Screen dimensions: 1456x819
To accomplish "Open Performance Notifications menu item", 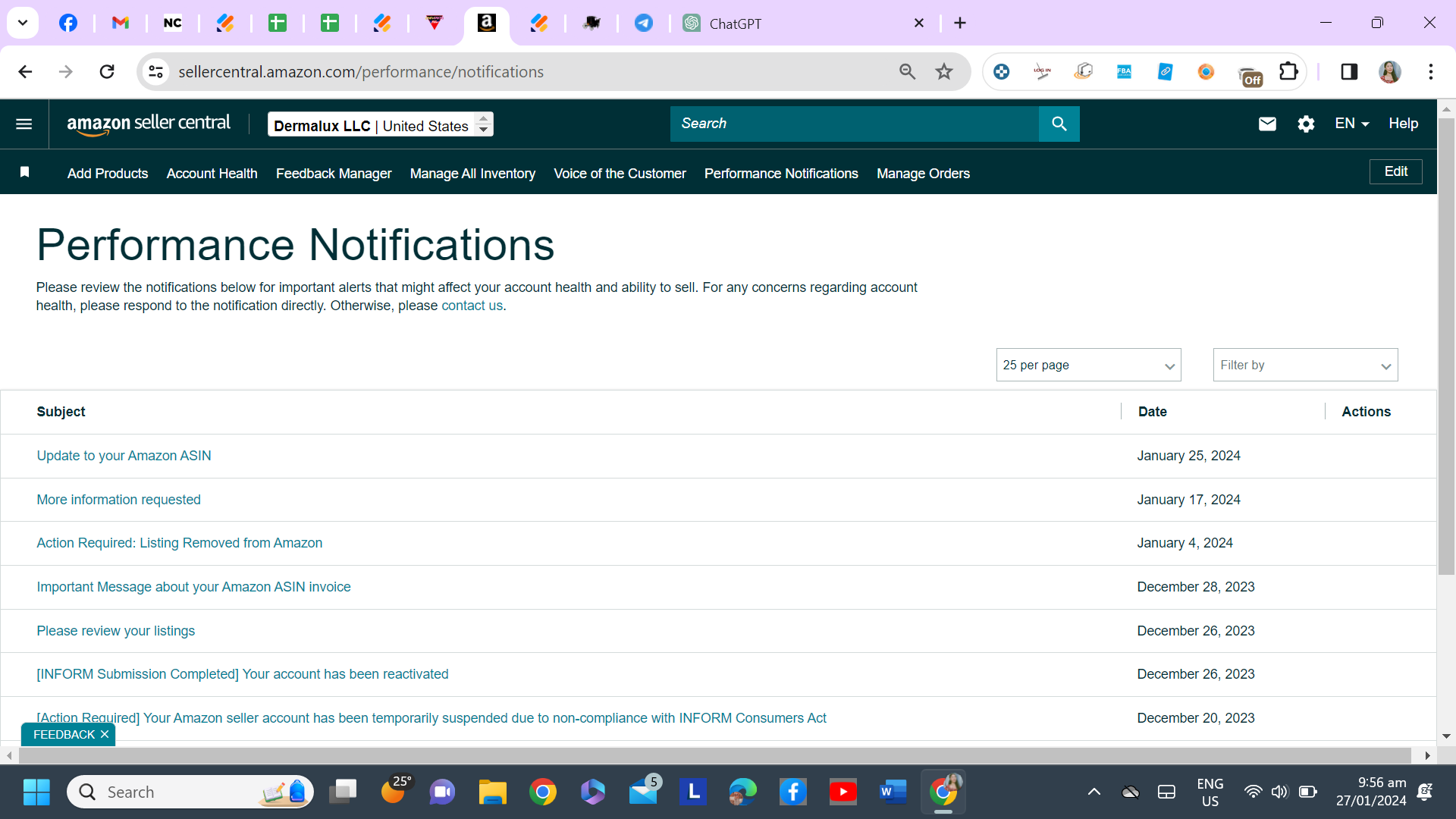I will coord(781,174).
